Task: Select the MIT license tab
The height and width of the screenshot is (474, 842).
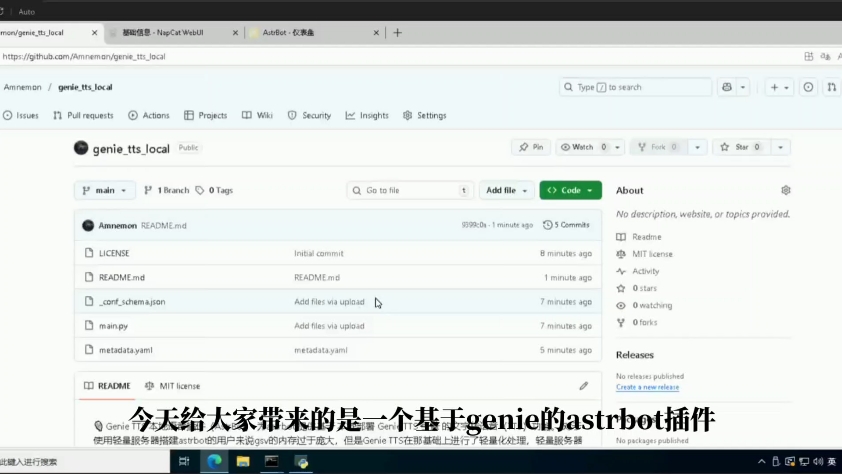Action: [172, 386]
